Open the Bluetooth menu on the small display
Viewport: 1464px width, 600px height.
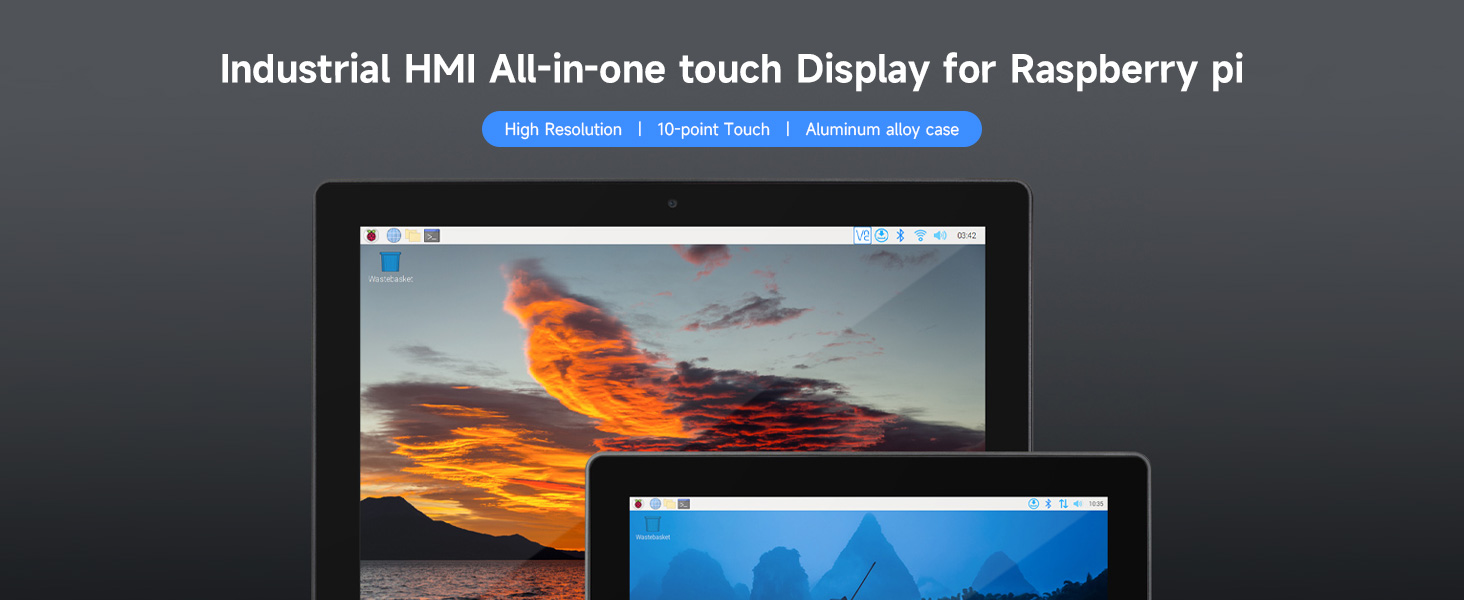pos(1048,504)
